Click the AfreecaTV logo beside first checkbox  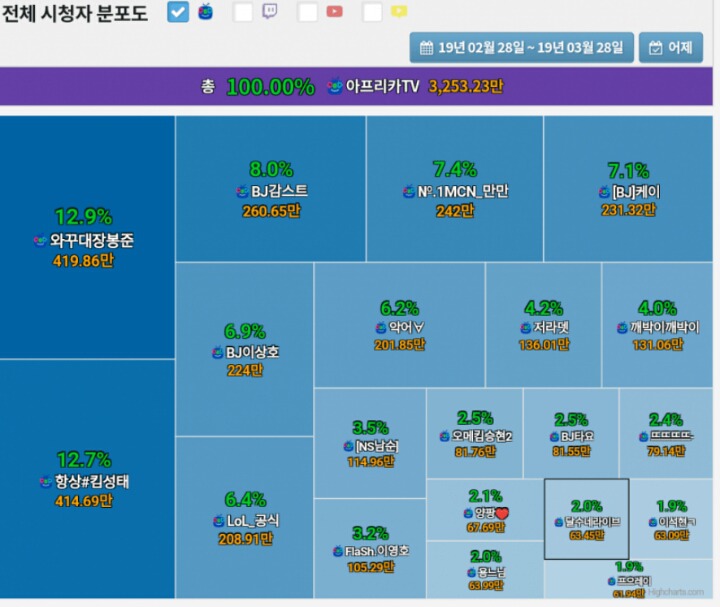[206, 11]
